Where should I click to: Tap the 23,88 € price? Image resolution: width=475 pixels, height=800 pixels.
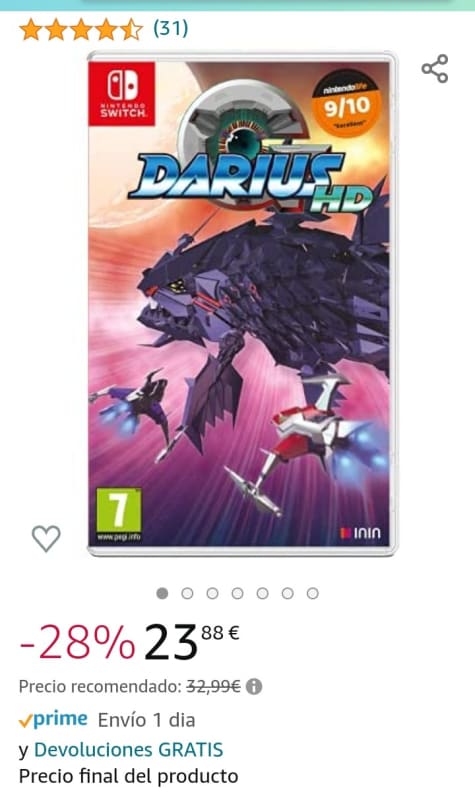coord(192,641)
